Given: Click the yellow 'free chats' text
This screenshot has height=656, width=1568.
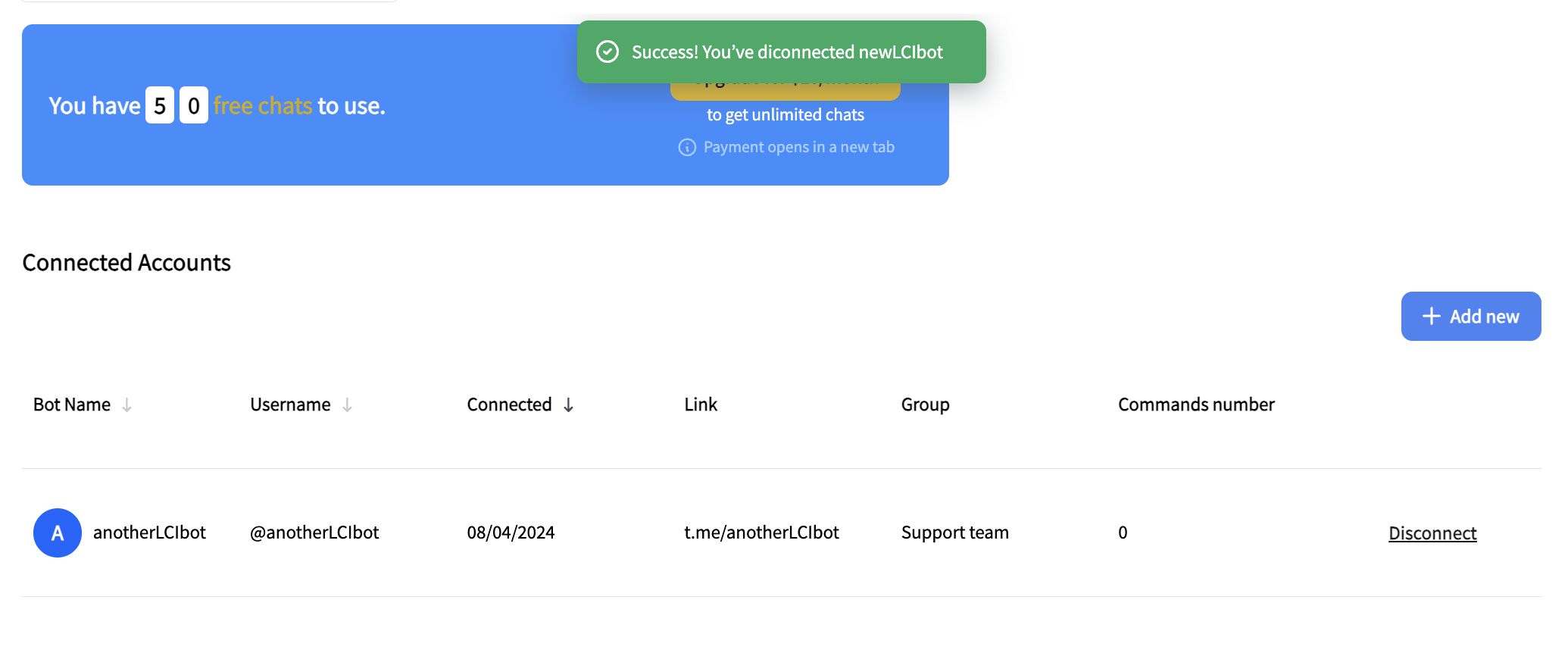Looking at the screenshot, I should point(262,105).
